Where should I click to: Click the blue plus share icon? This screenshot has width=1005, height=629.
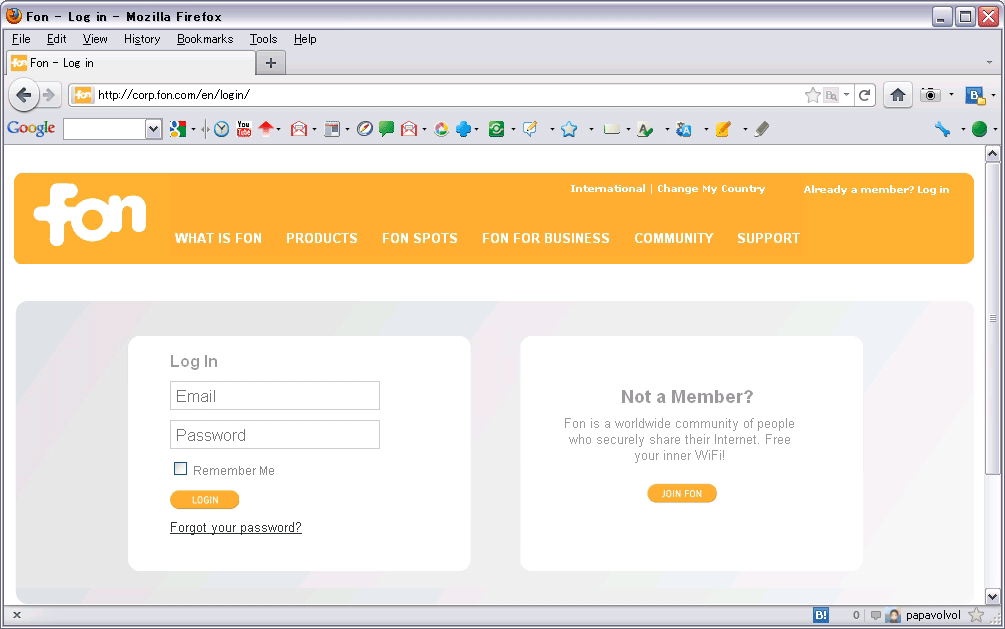pos(463,130)
